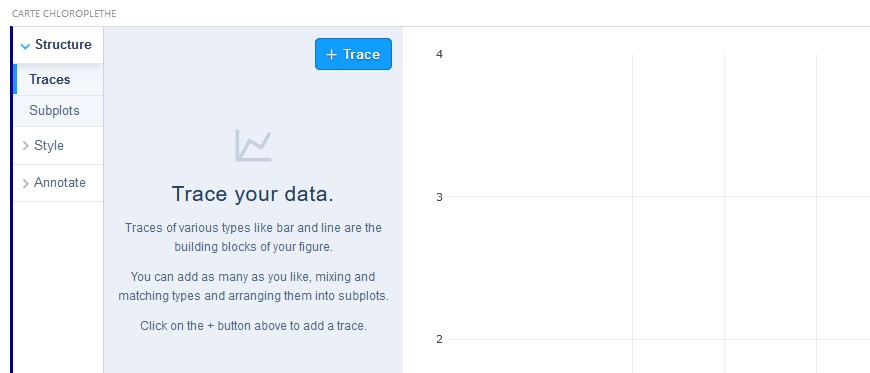Click the Structure panel header
Viewport: 870px width, 373px height.
point(58,45)
